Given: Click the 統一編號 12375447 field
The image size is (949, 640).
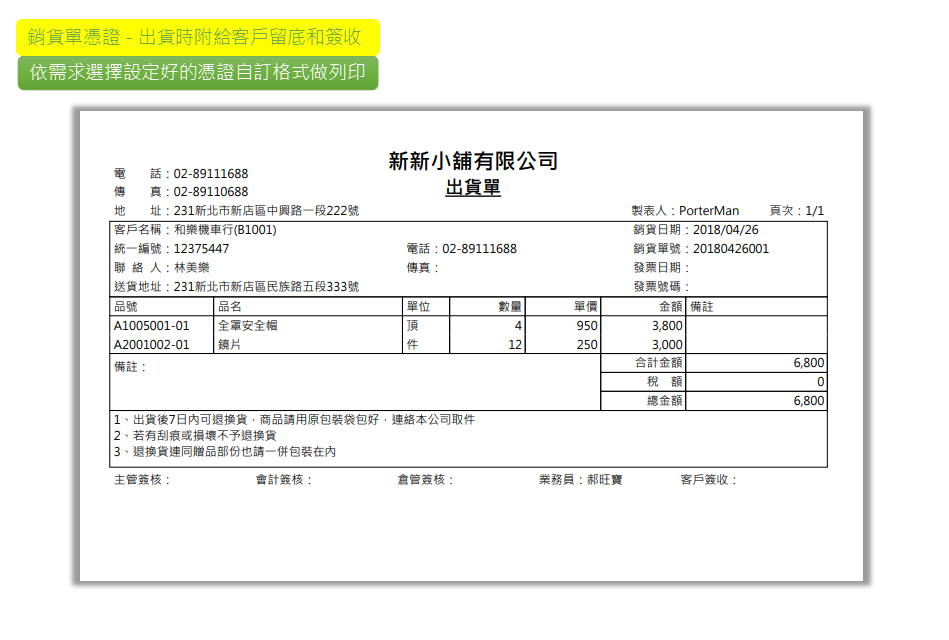Looking at the screenshot, I should click(x=172, y=249).
